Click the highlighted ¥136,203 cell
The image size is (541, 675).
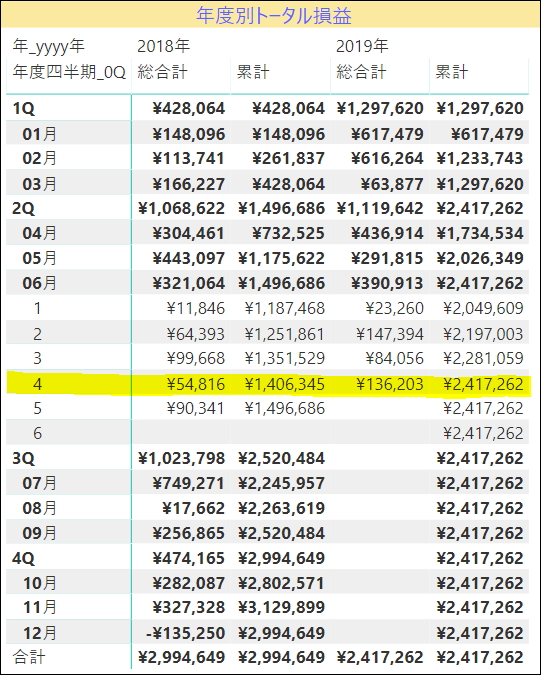point(390,384)
